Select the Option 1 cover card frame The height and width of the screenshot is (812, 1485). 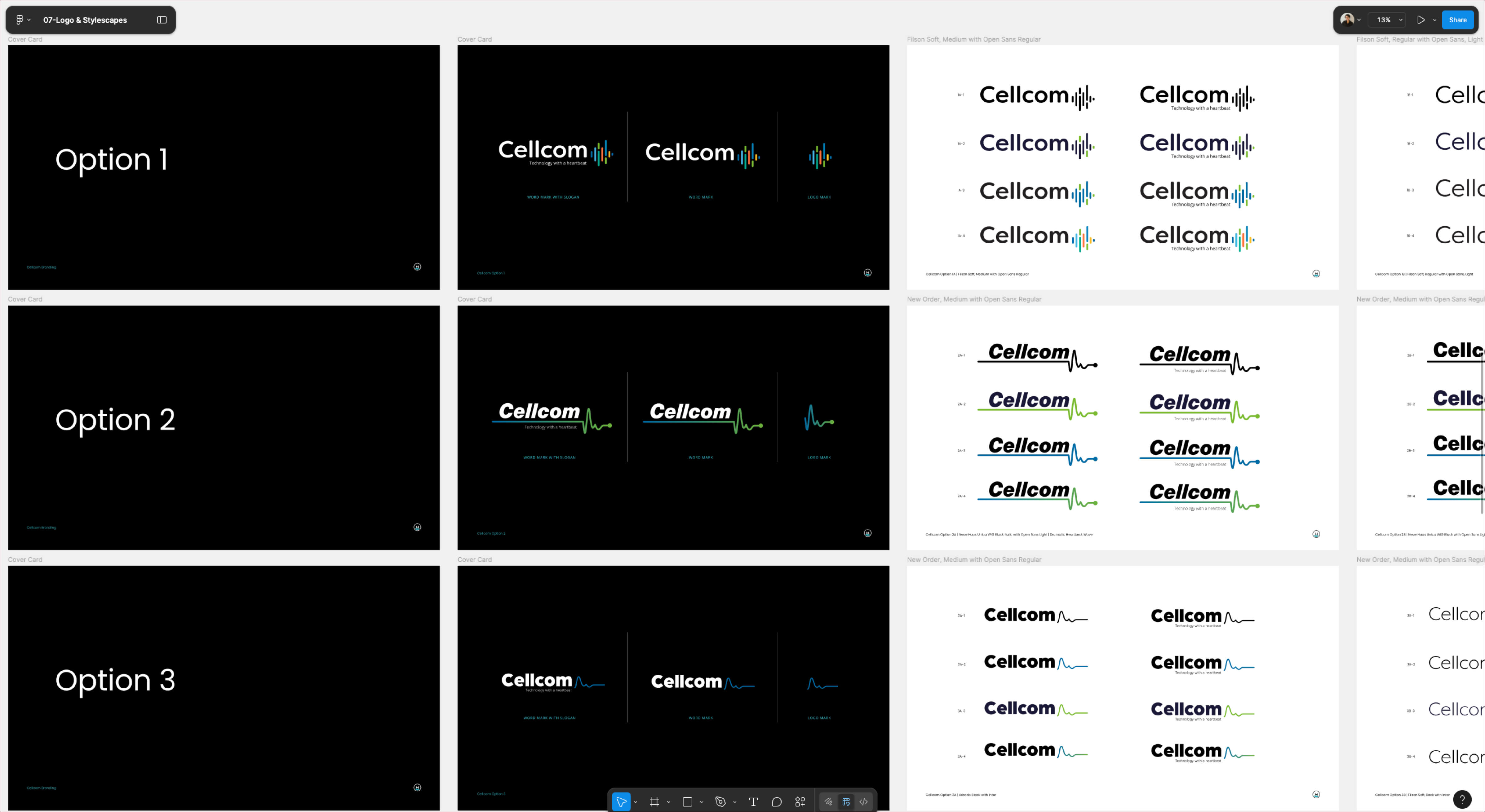click(224, 167)
